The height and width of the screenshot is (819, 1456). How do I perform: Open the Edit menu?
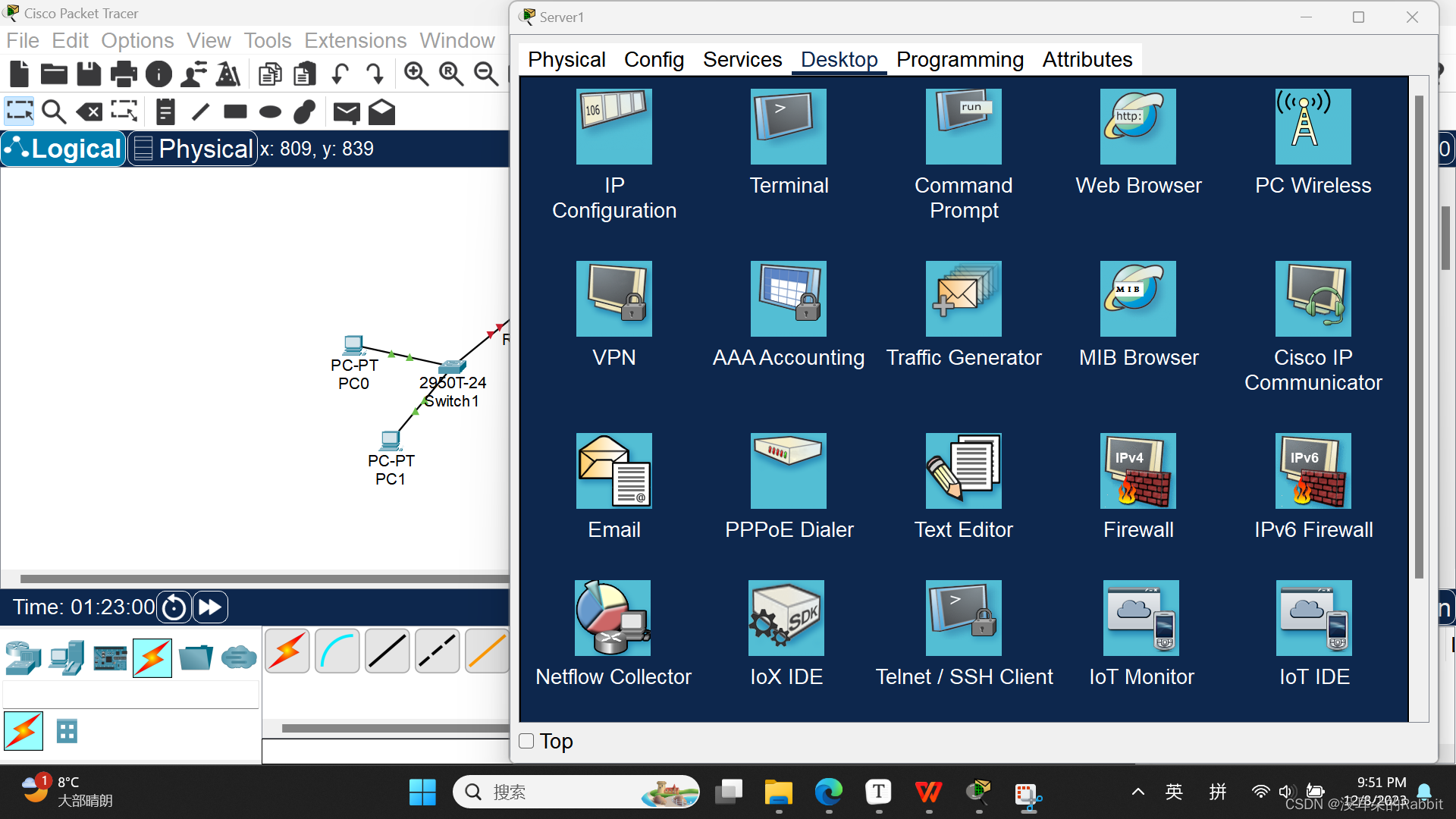70,40
